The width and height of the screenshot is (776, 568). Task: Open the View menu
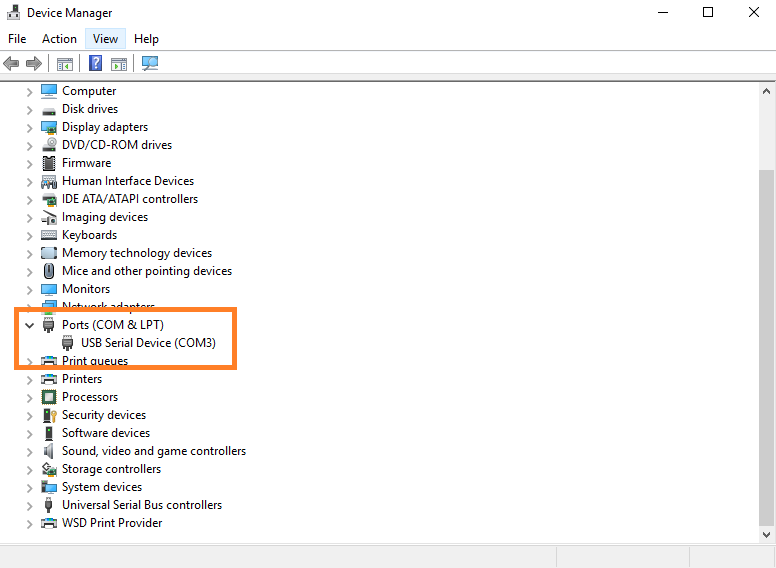(105, 39)
